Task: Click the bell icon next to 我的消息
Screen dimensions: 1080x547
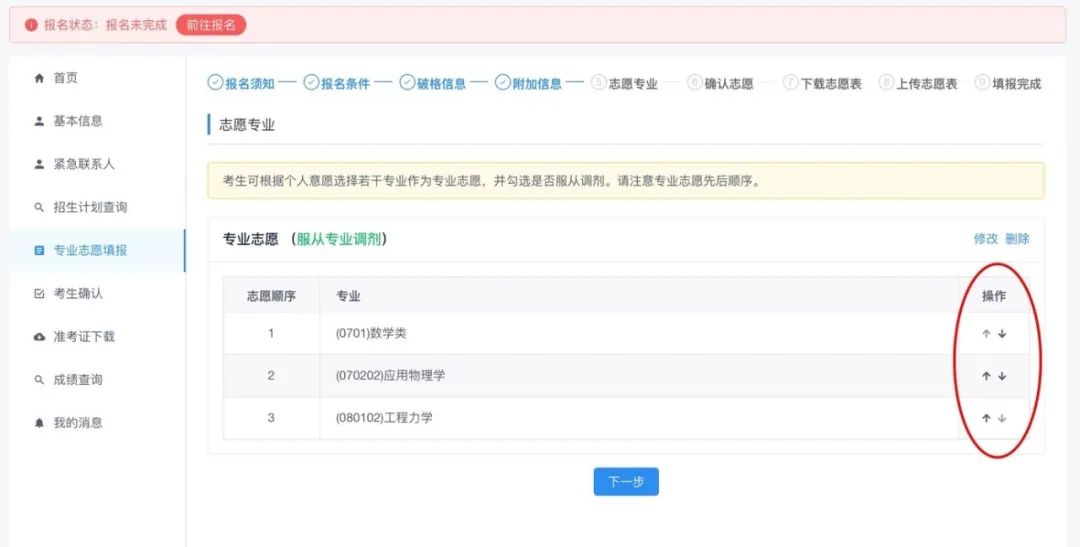Action: point(39,423)
